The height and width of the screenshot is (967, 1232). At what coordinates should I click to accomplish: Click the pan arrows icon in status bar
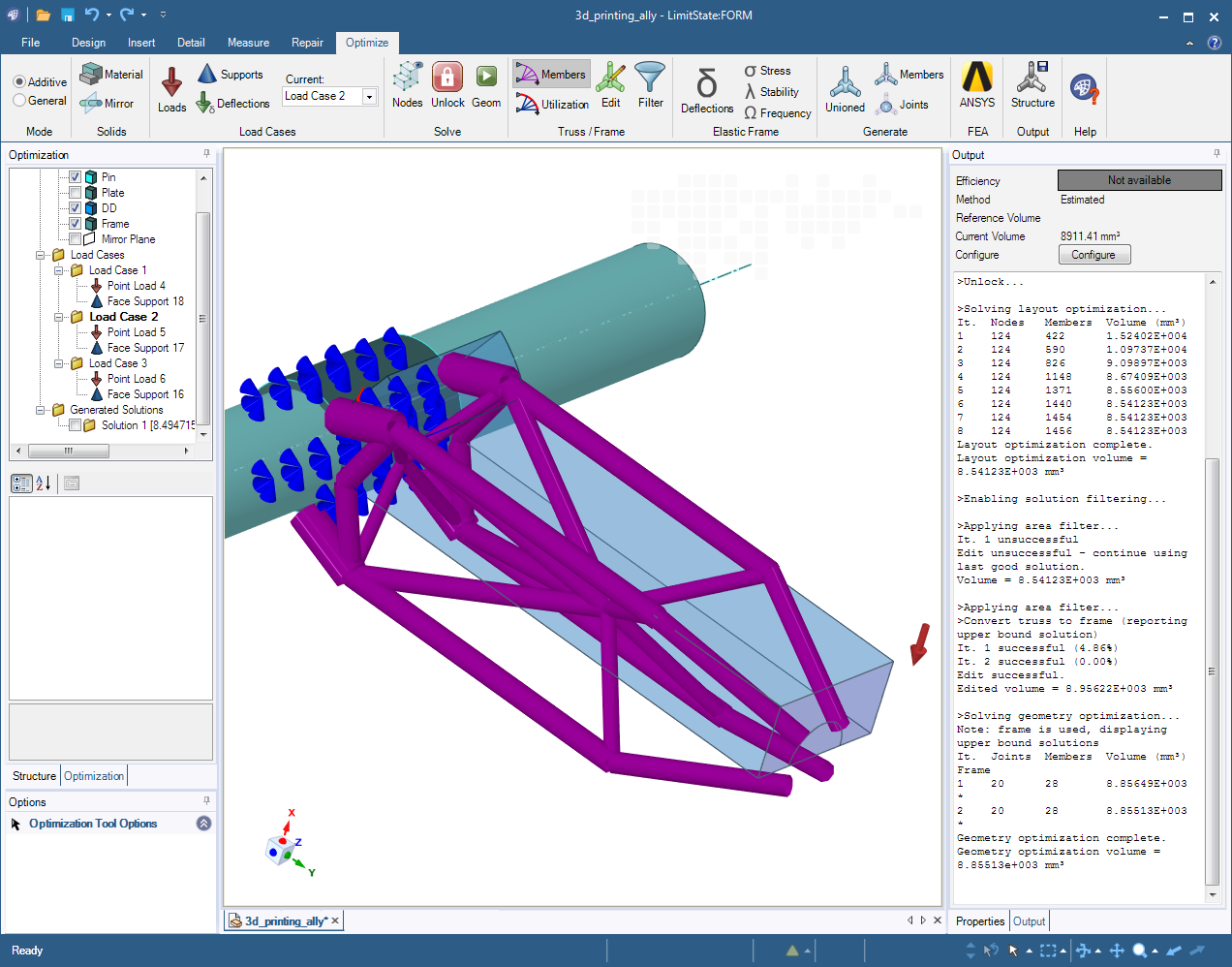coord(1117,951)
